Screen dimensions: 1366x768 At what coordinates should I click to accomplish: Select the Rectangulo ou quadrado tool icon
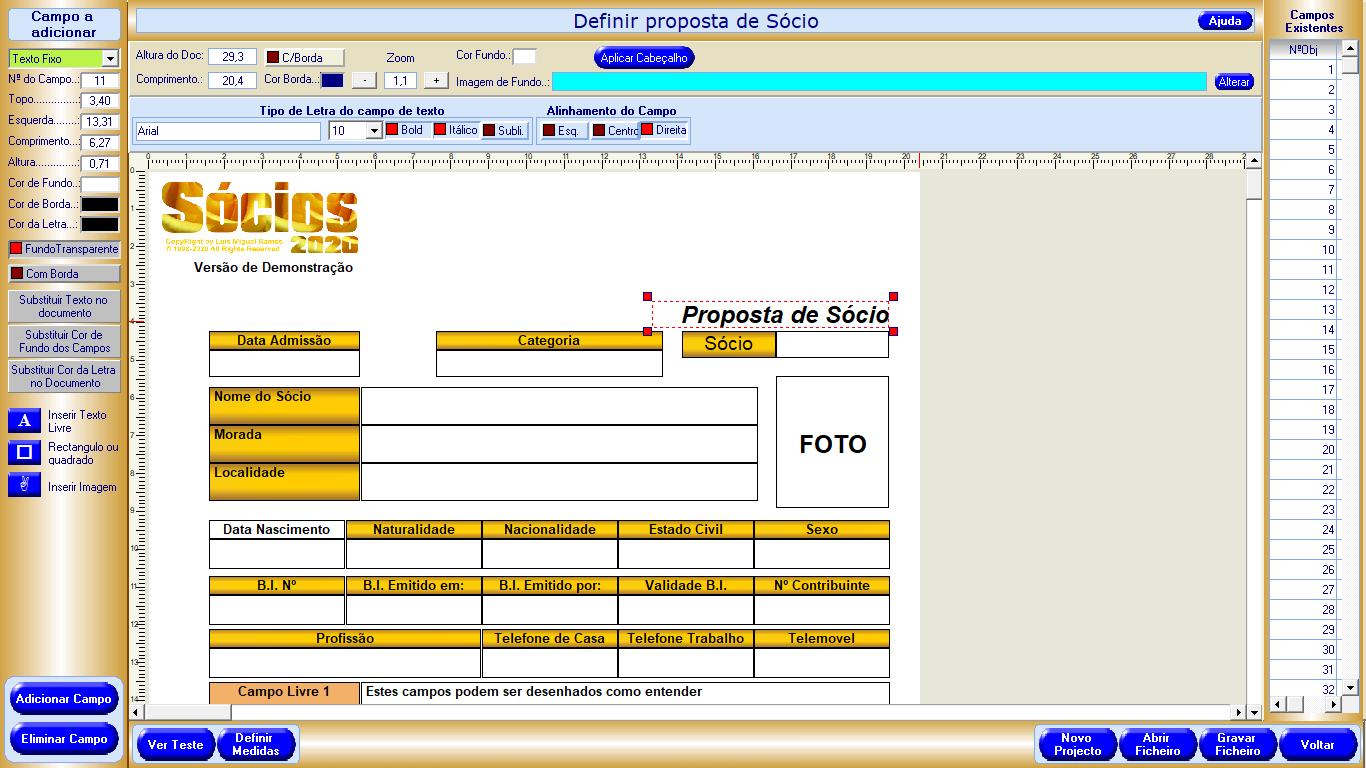(24, 453)
